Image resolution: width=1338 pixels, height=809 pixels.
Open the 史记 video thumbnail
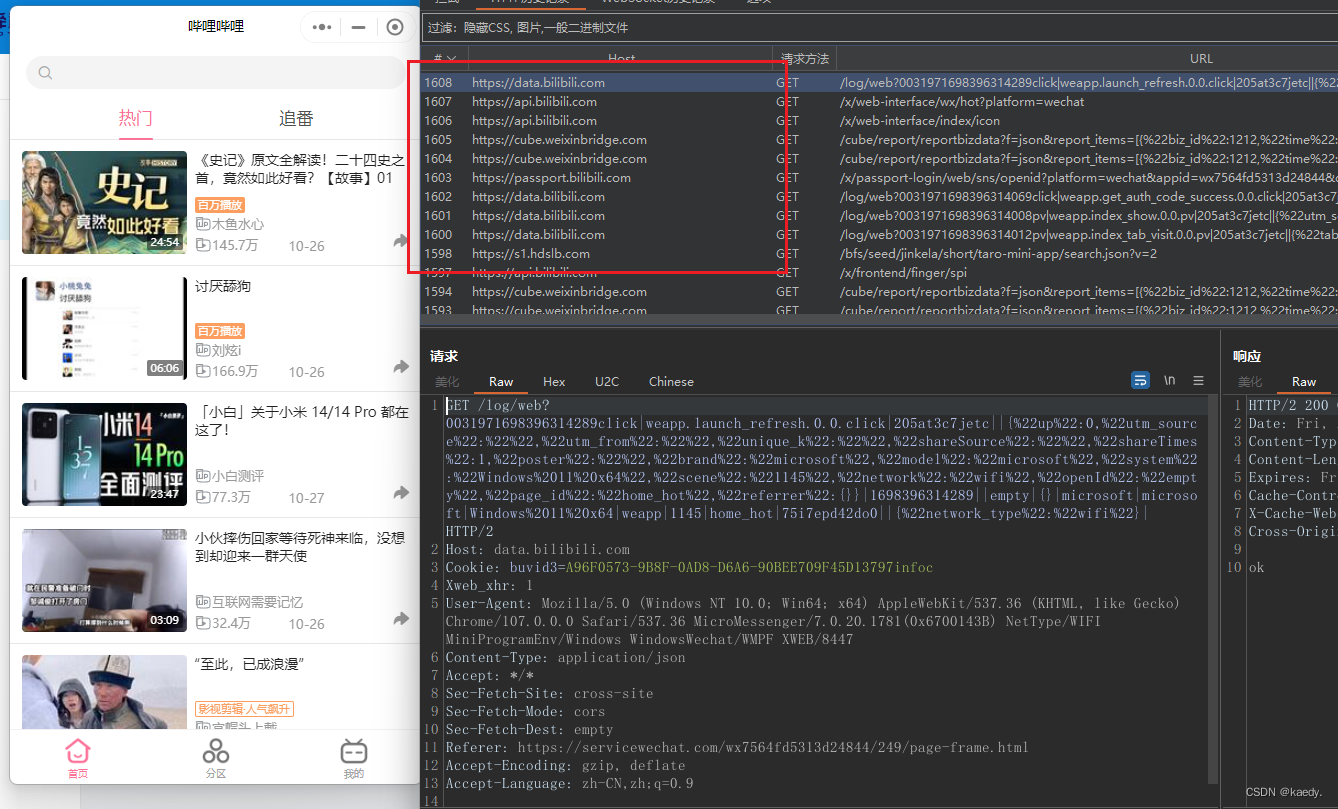[x=104, y=202]
